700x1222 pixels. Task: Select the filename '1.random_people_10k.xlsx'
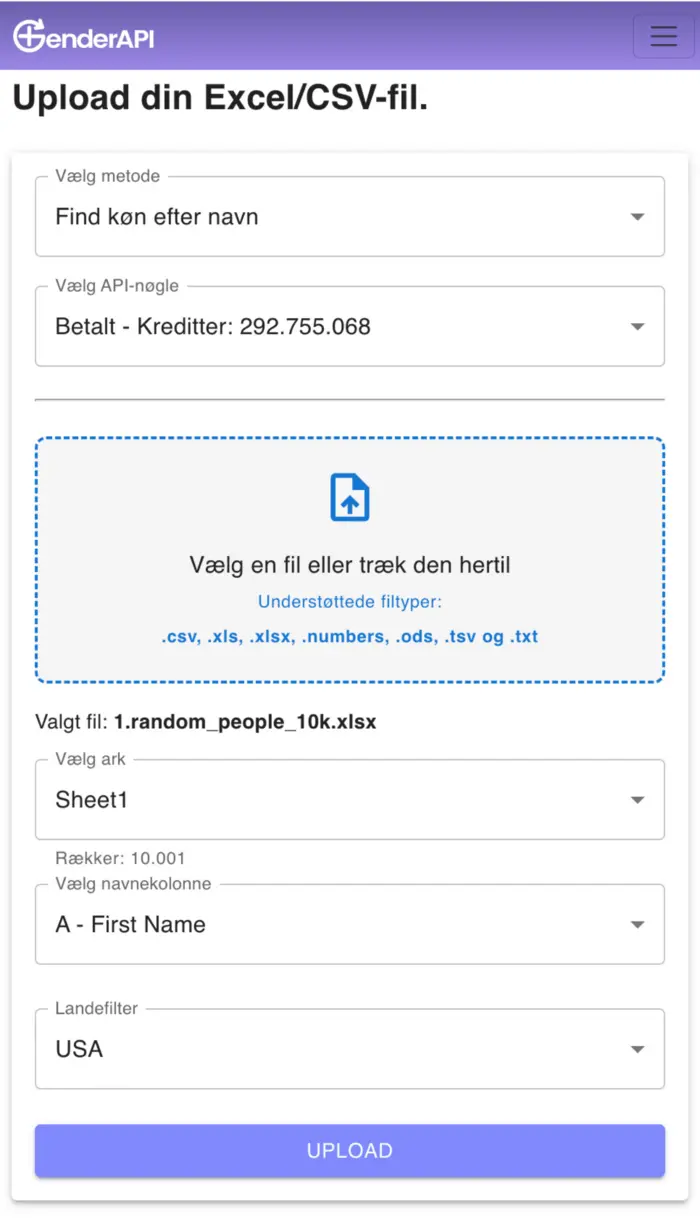[x=246, y=721]
